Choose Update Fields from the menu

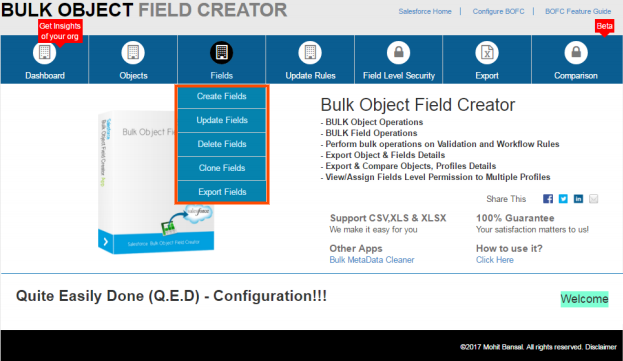(x=222, y=120)
